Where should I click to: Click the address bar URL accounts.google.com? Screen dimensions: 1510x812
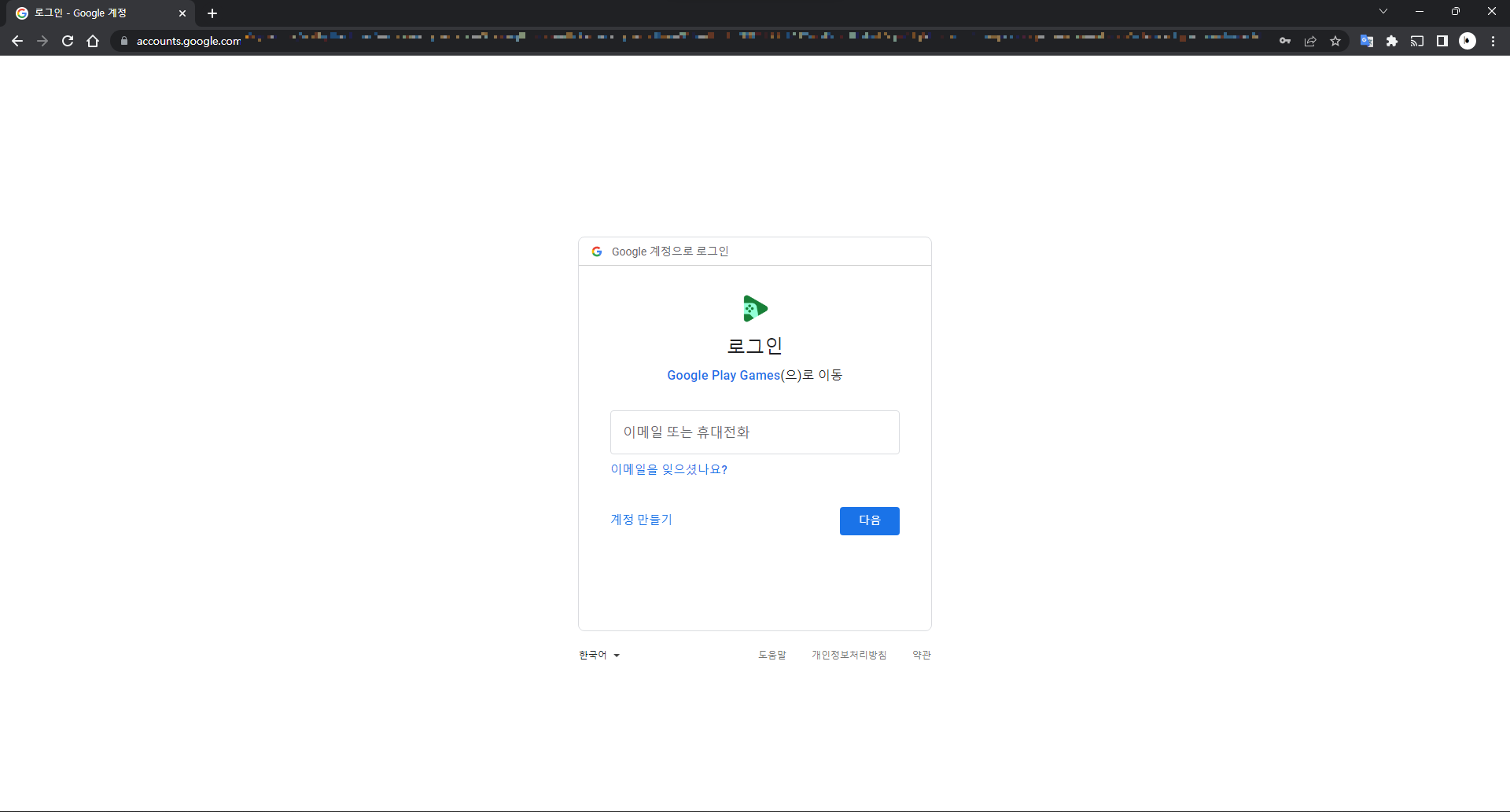pyautogui.click(x=189, y=41)
